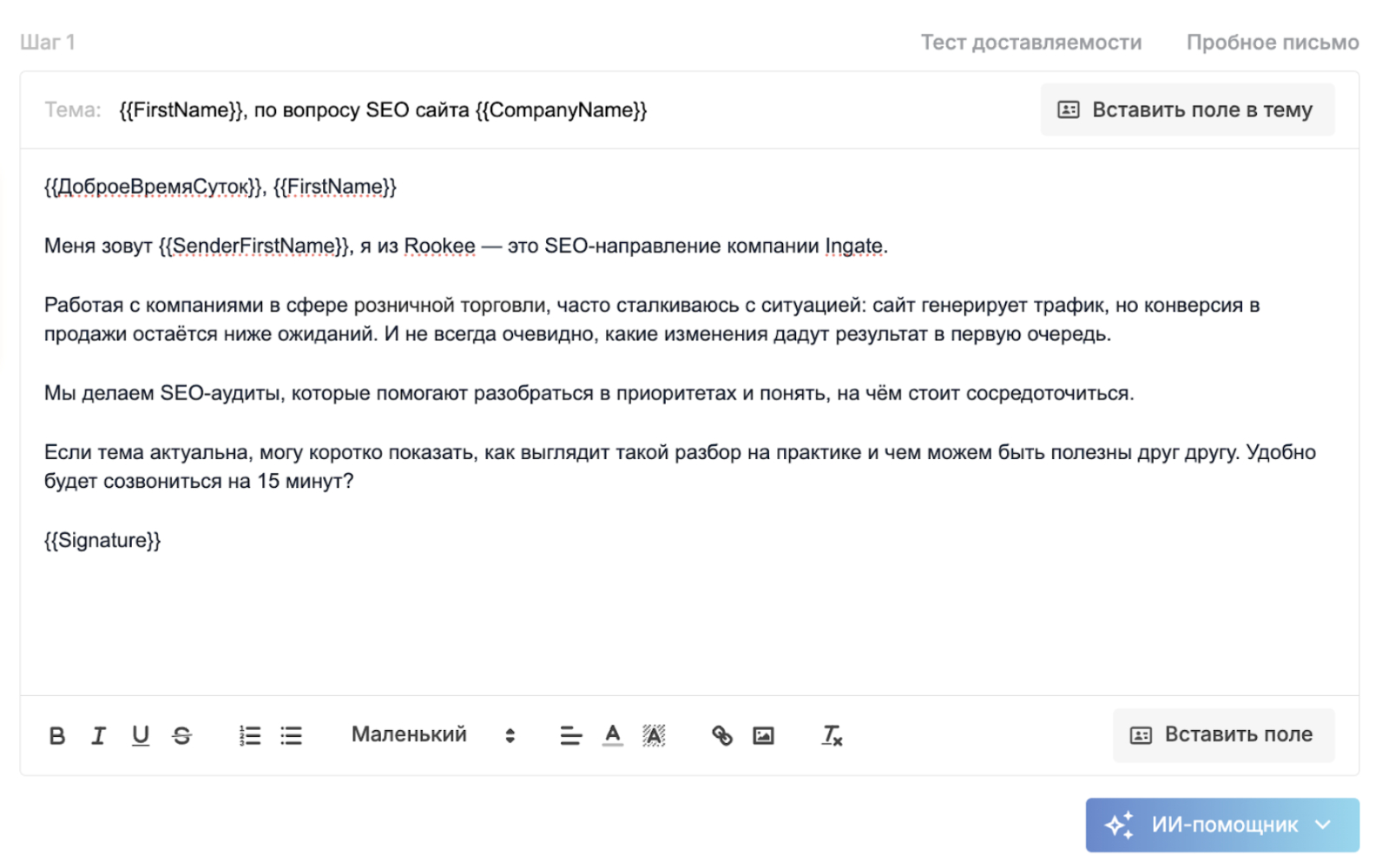Open the font size selector showing Маленький
The height and width of the screenshot is (868, 1382).
point(408,734)
